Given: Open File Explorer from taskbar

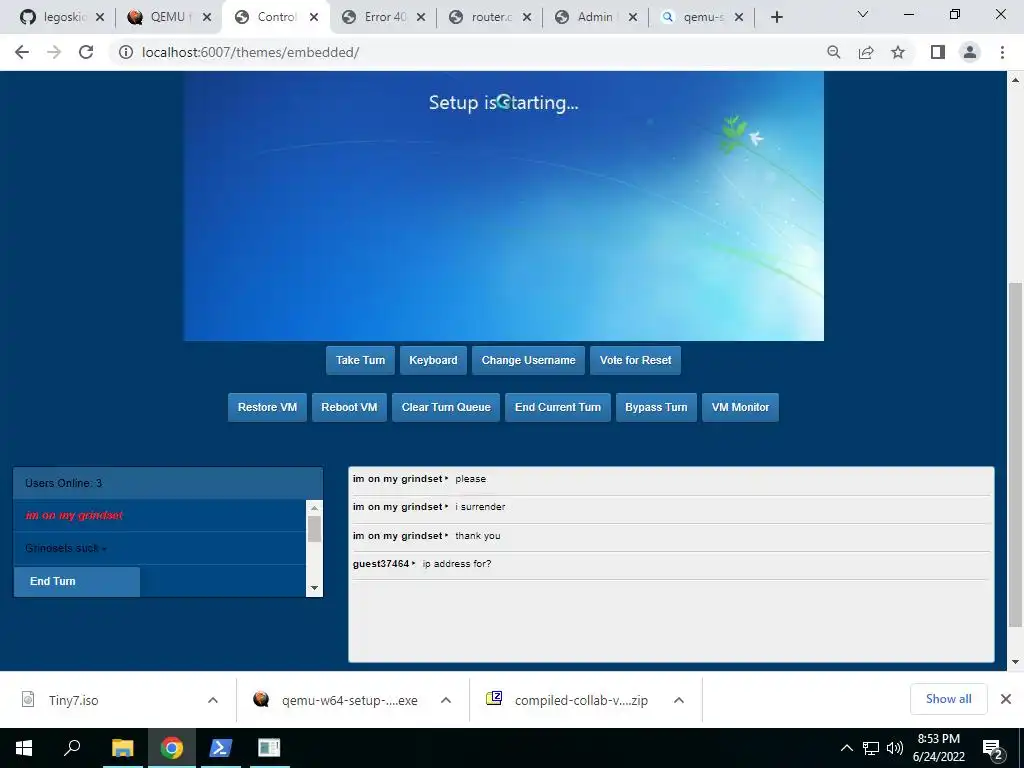Looking at the screenshot, I should pyautogui.click(x=122, y=748).
